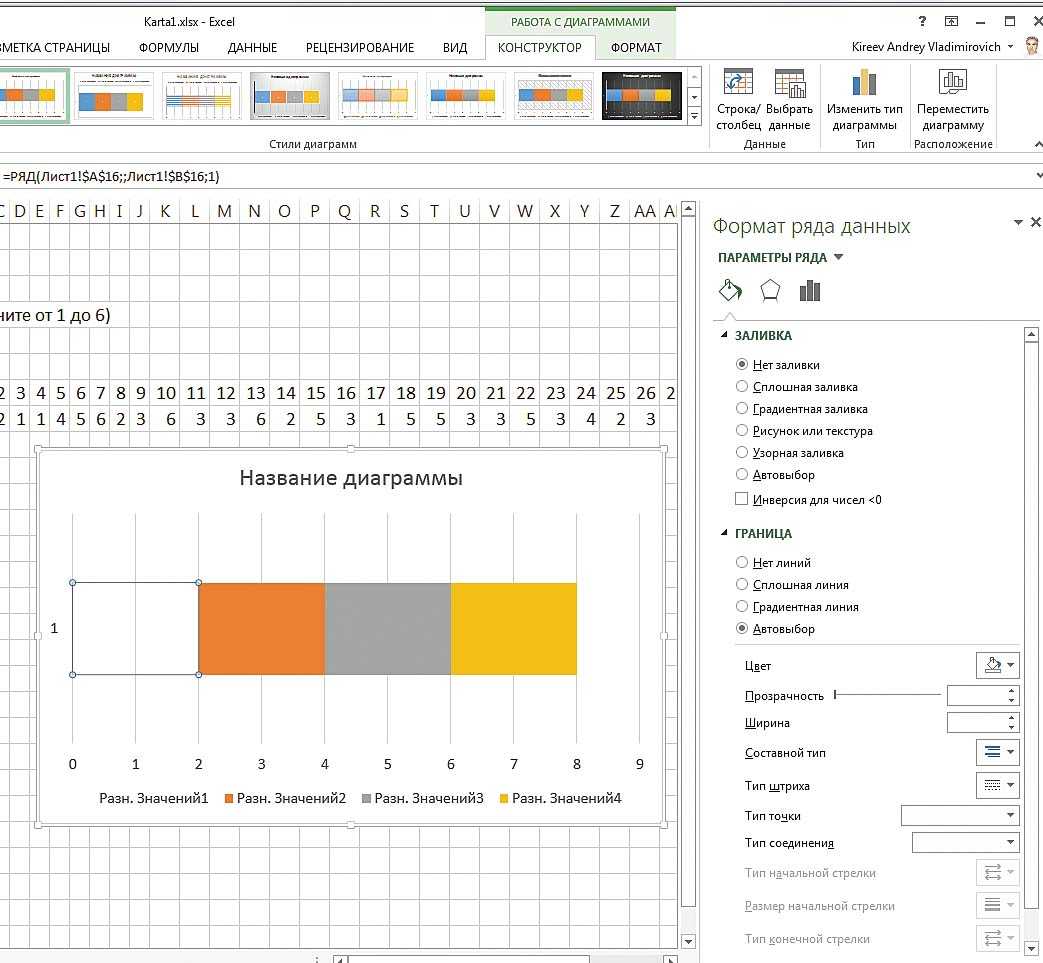Open the Тип штриха dash type dropdown

997,785
